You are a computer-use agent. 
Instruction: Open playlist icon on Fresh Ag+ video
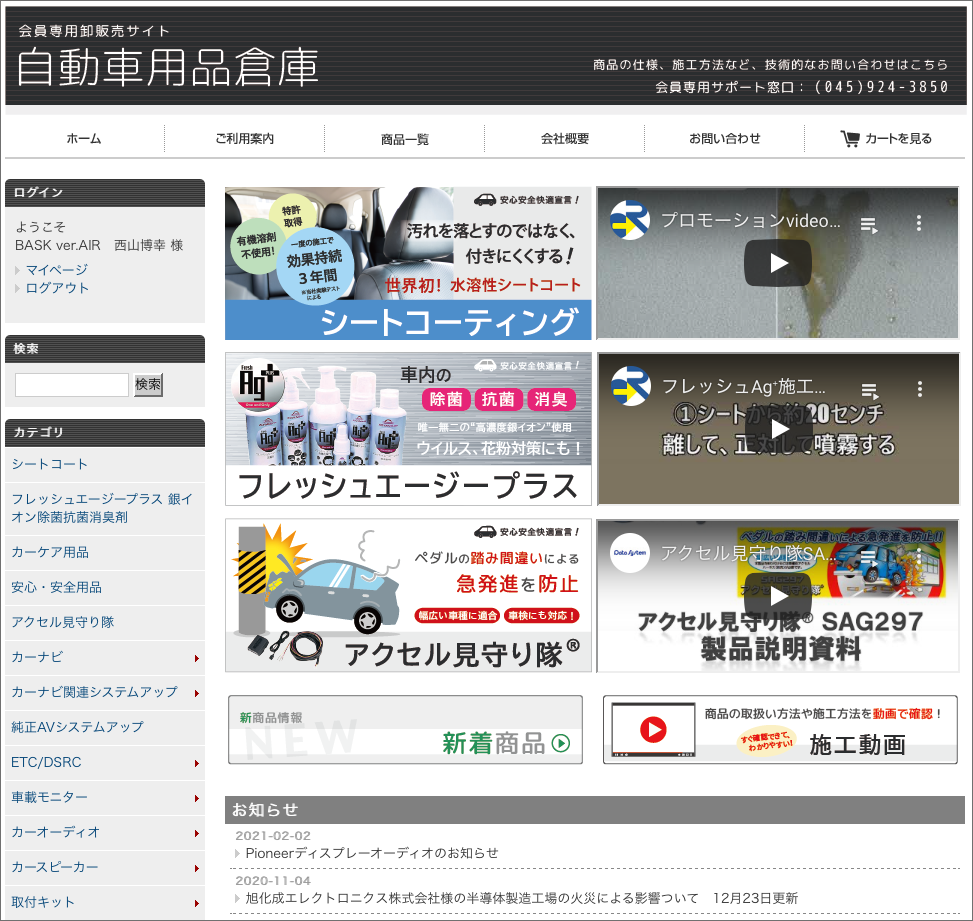tap(869, 390)
